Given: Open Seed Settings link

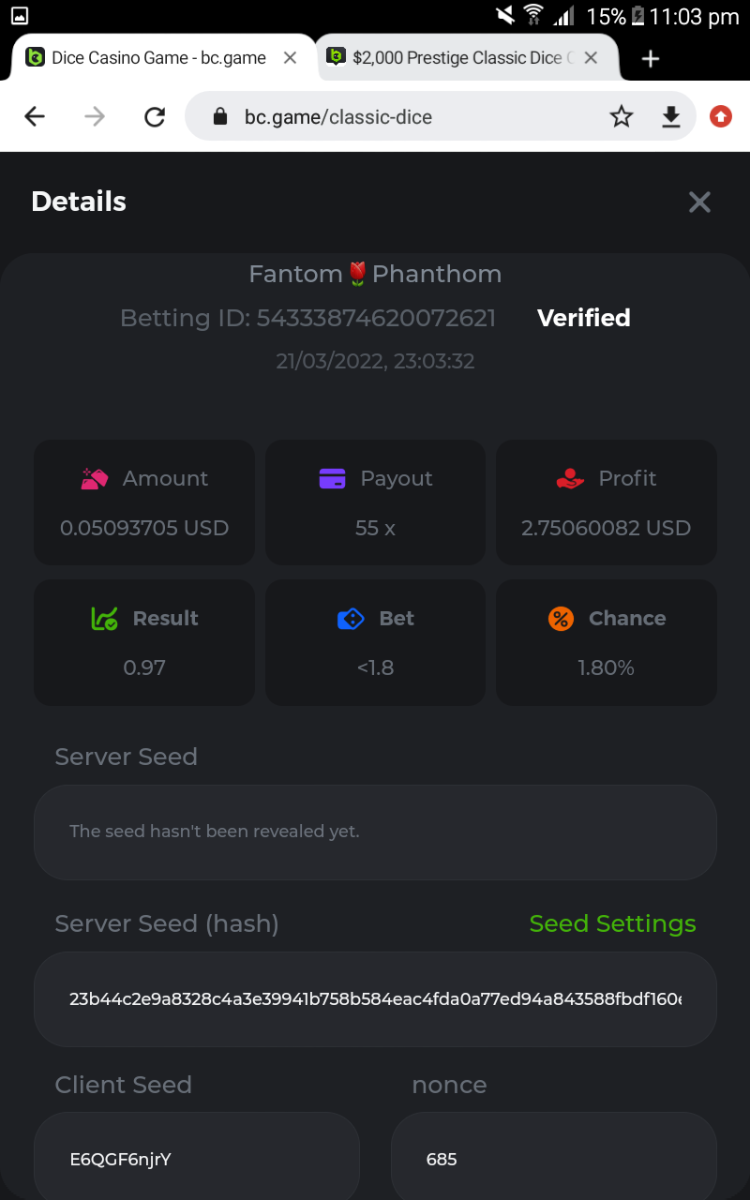Looking at the screenshot, I should [x=612, y=924].
